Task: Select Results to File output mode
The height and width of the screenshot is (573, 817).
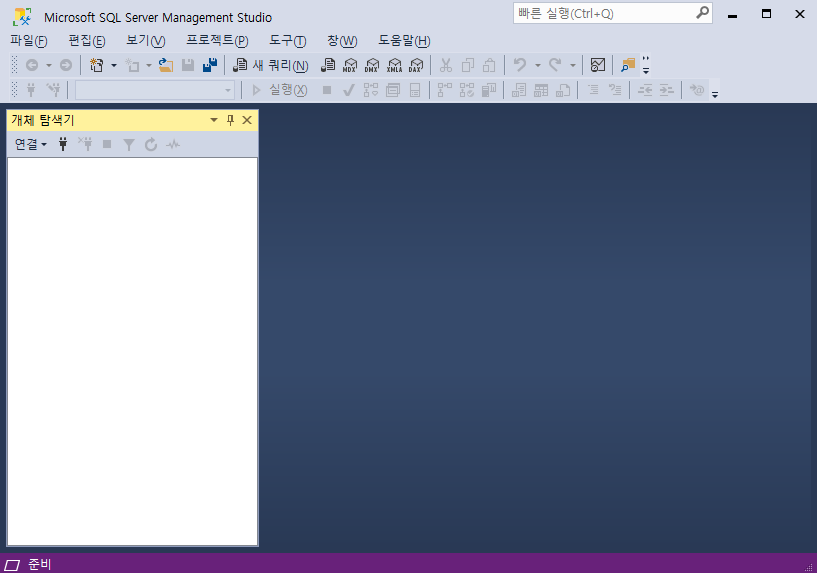Action: 563,90
